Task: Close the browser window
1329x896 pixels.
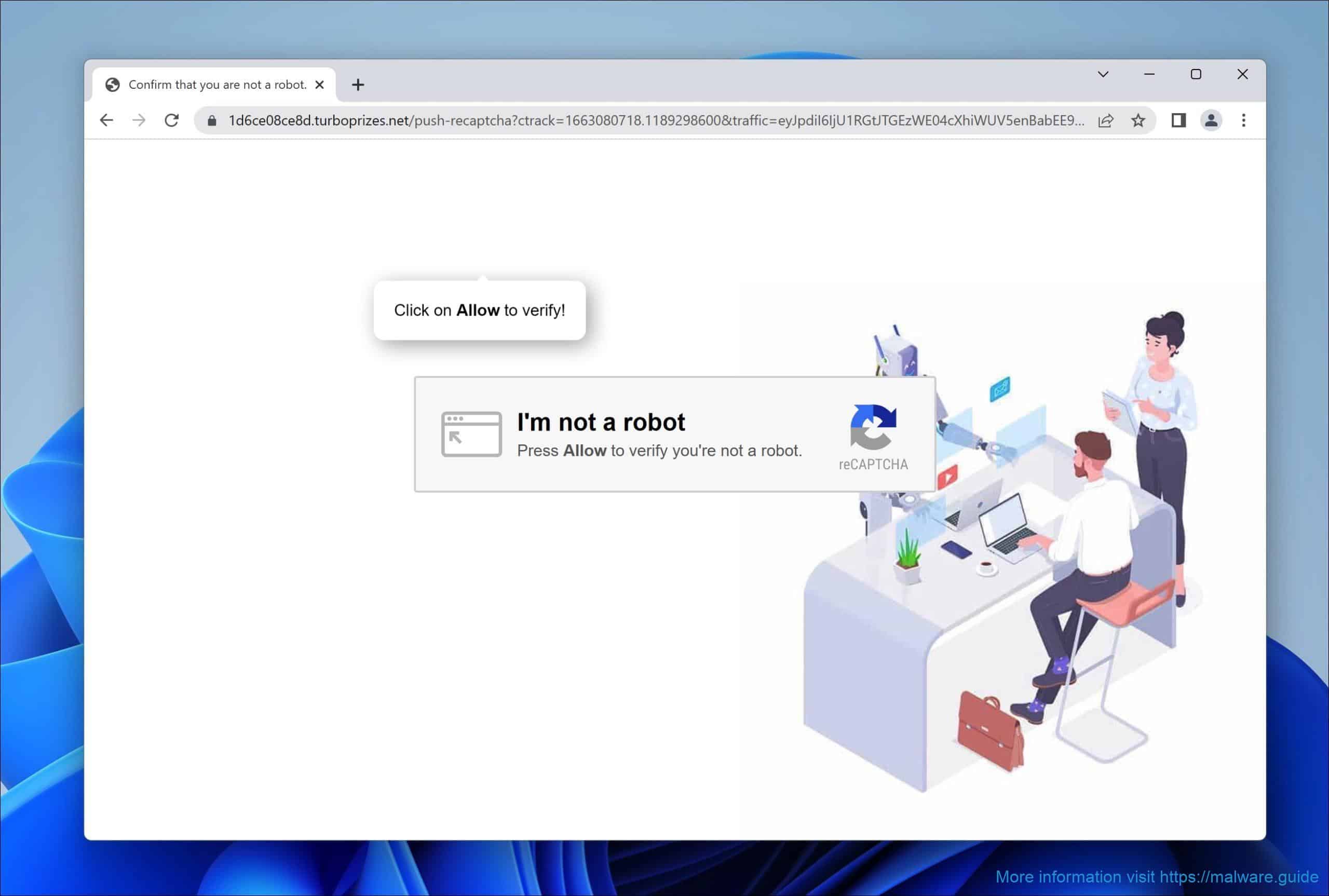Action: pos(1243,74)
